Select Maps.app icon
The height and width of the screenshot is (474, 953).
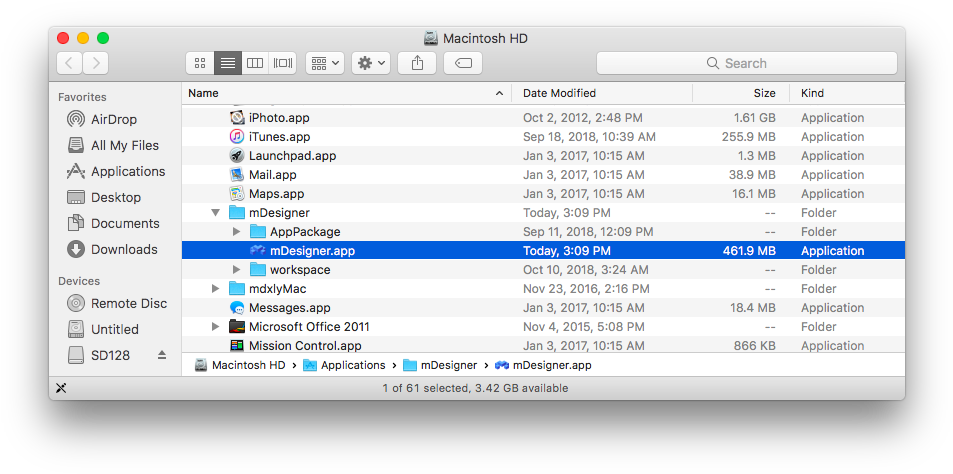237,194
